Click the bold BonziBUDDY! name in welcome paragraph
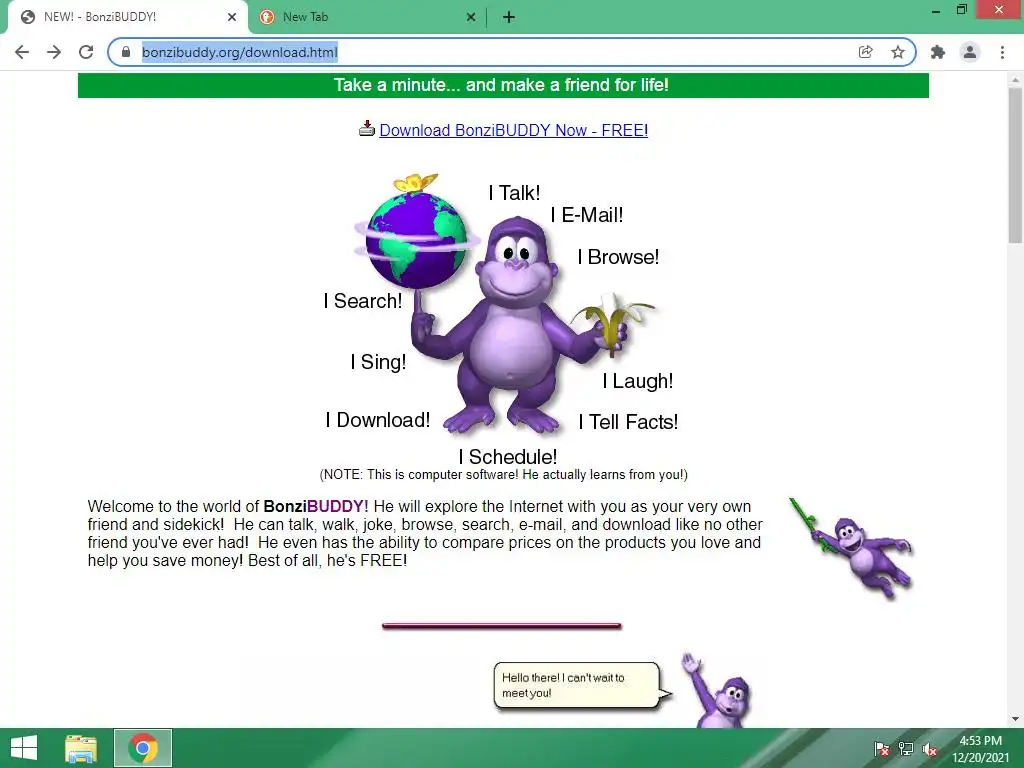The height and width of the screenshot is (768, 1024). coord(316,506)
